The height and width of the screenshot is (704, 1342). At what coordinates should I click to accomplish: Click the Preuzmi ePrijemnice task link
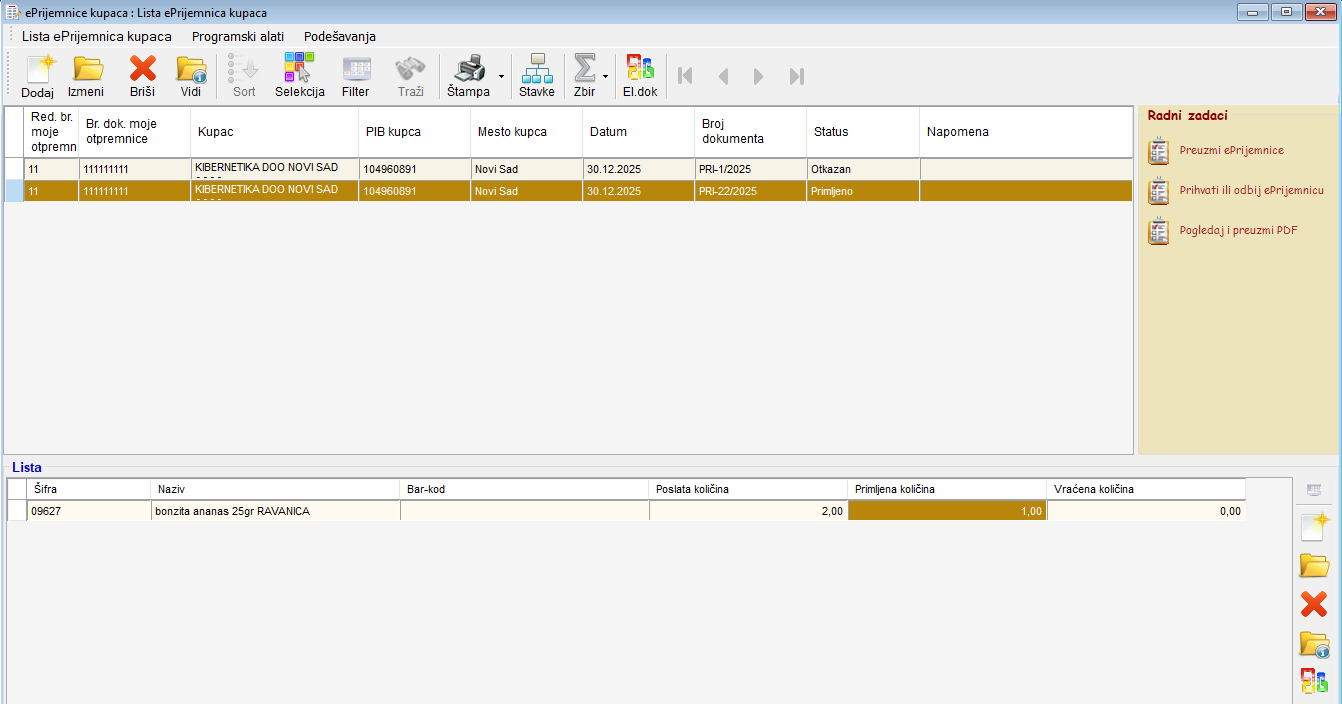[1231, 150]
